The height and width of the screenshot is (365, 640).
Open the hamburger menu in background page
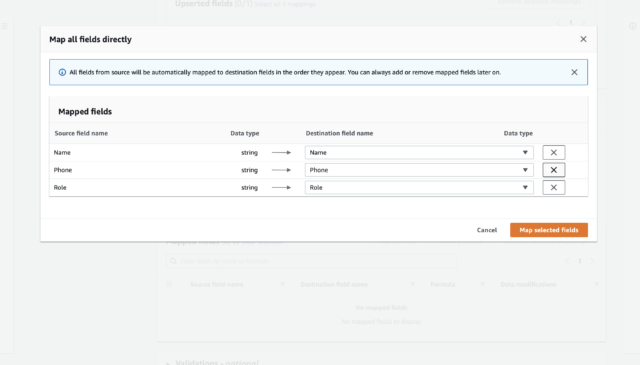(4, 26)
